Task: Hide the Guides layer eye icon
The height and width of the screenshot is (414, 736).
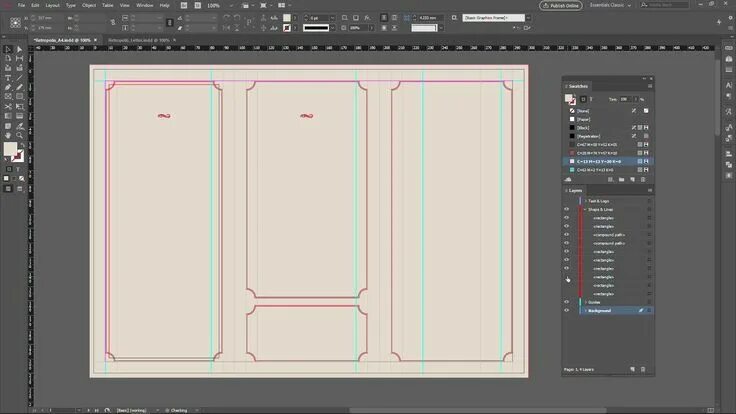Action: pyautogui.click(x=567, y=302)
